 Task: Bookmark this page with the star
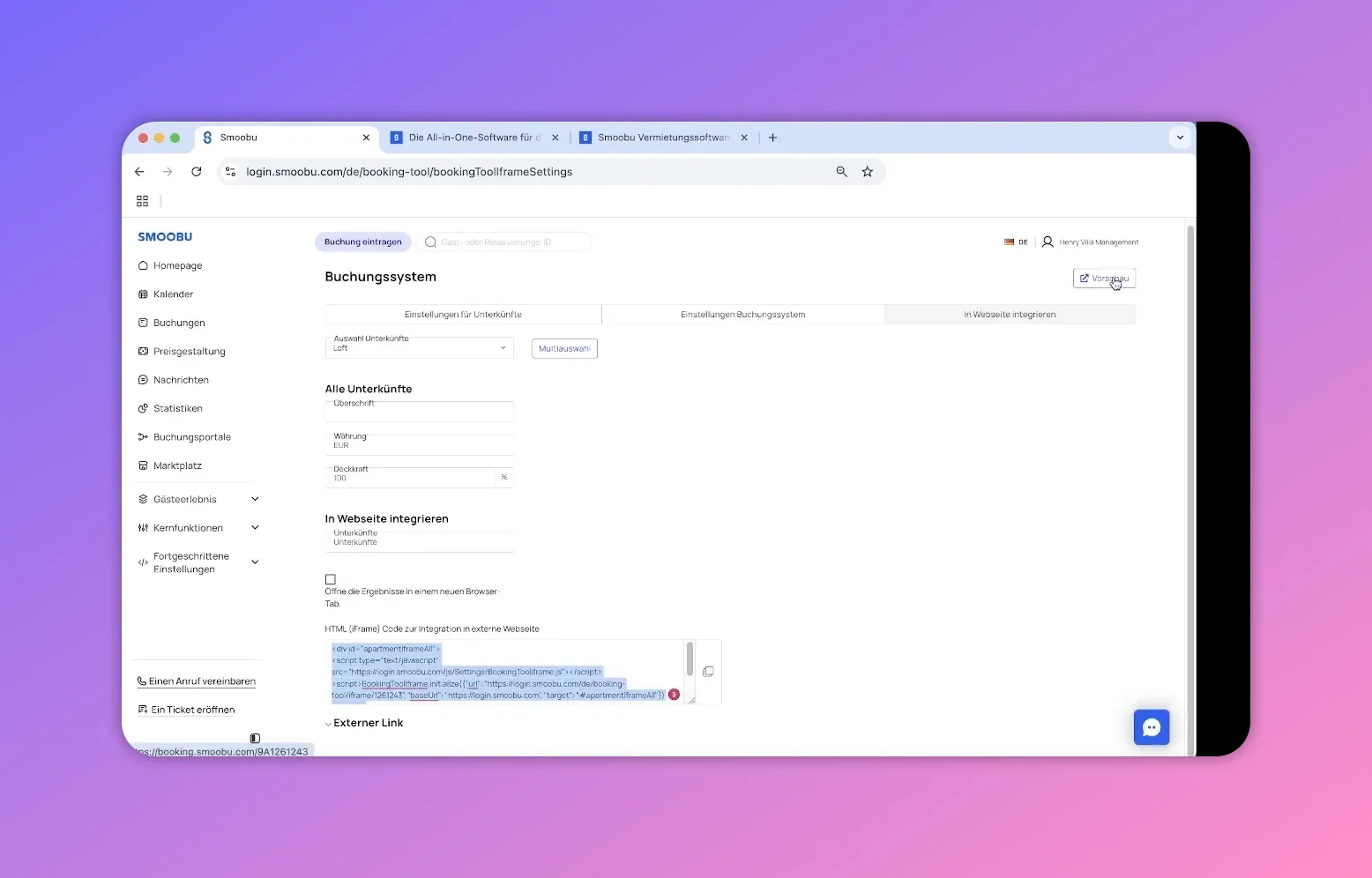tap(868, 172)
